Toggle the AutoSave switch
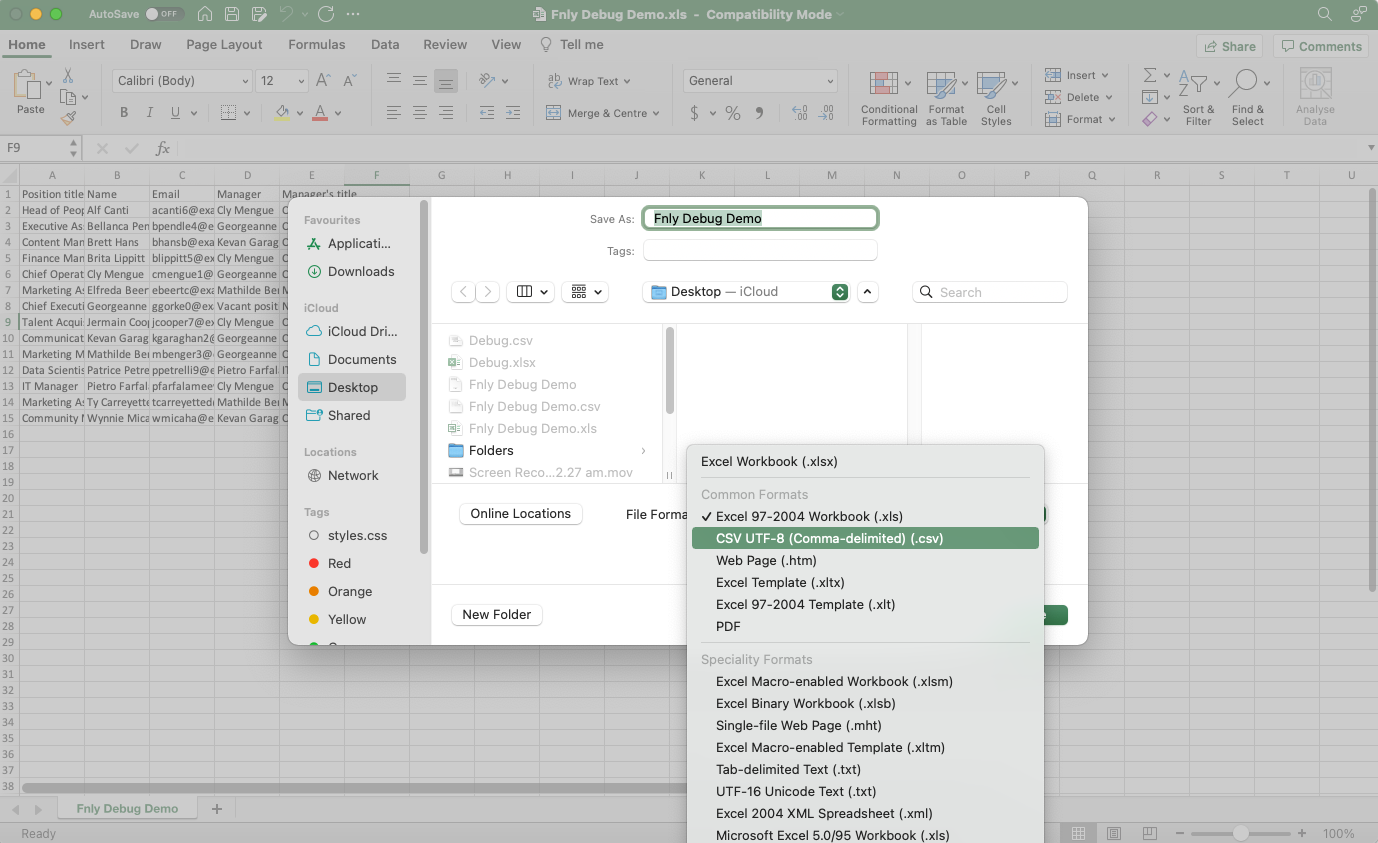Image resolution: width=1378 pixels, height=843 pixels. pos(164,15)
